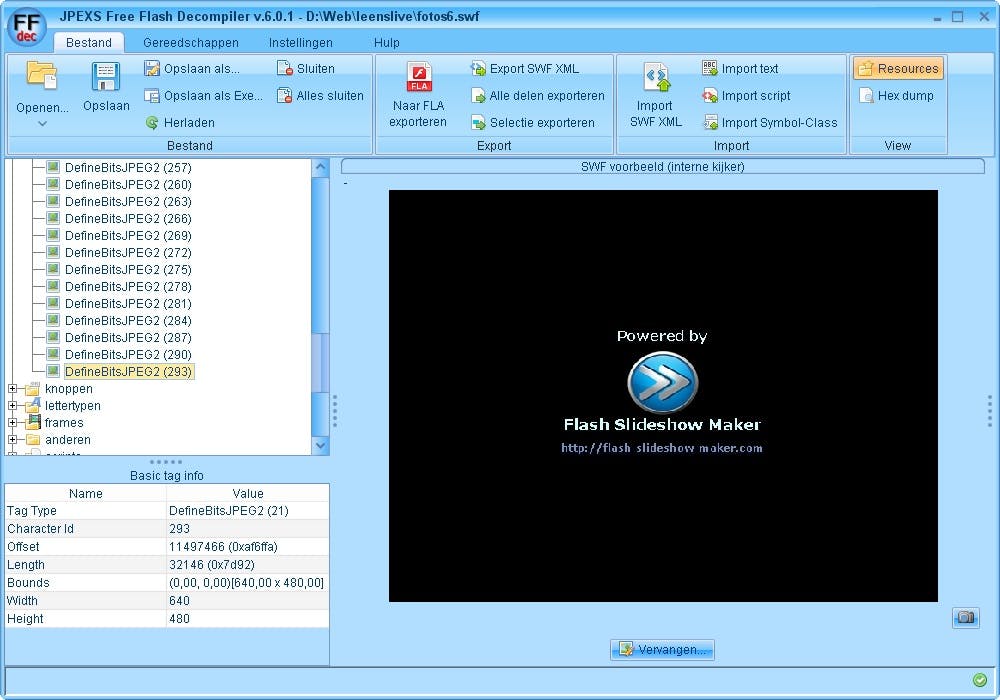Select the Import SWF XML icon

[655, 76]
